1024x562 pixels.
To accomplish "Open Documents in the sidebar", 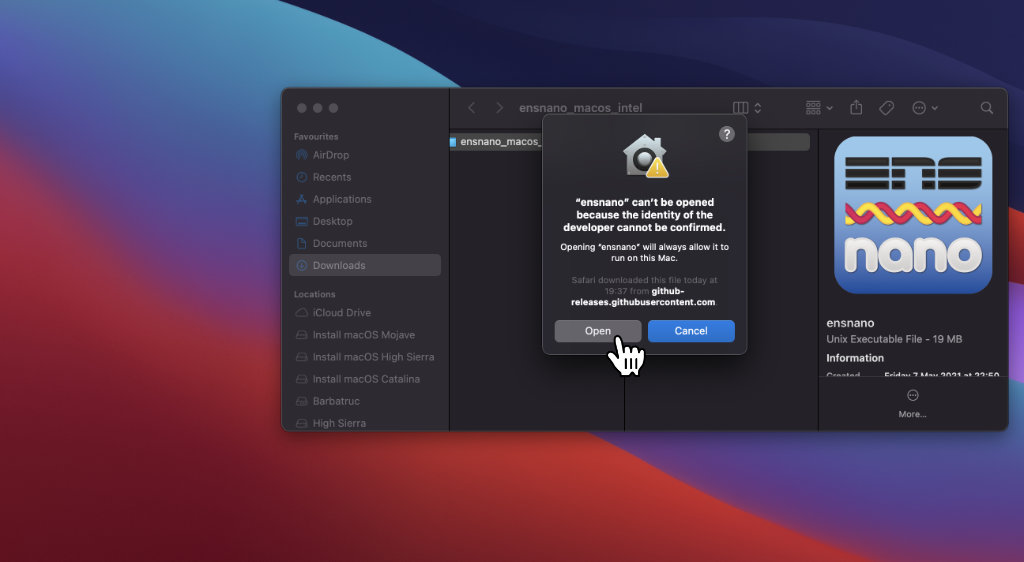I will tap(365, 243).
